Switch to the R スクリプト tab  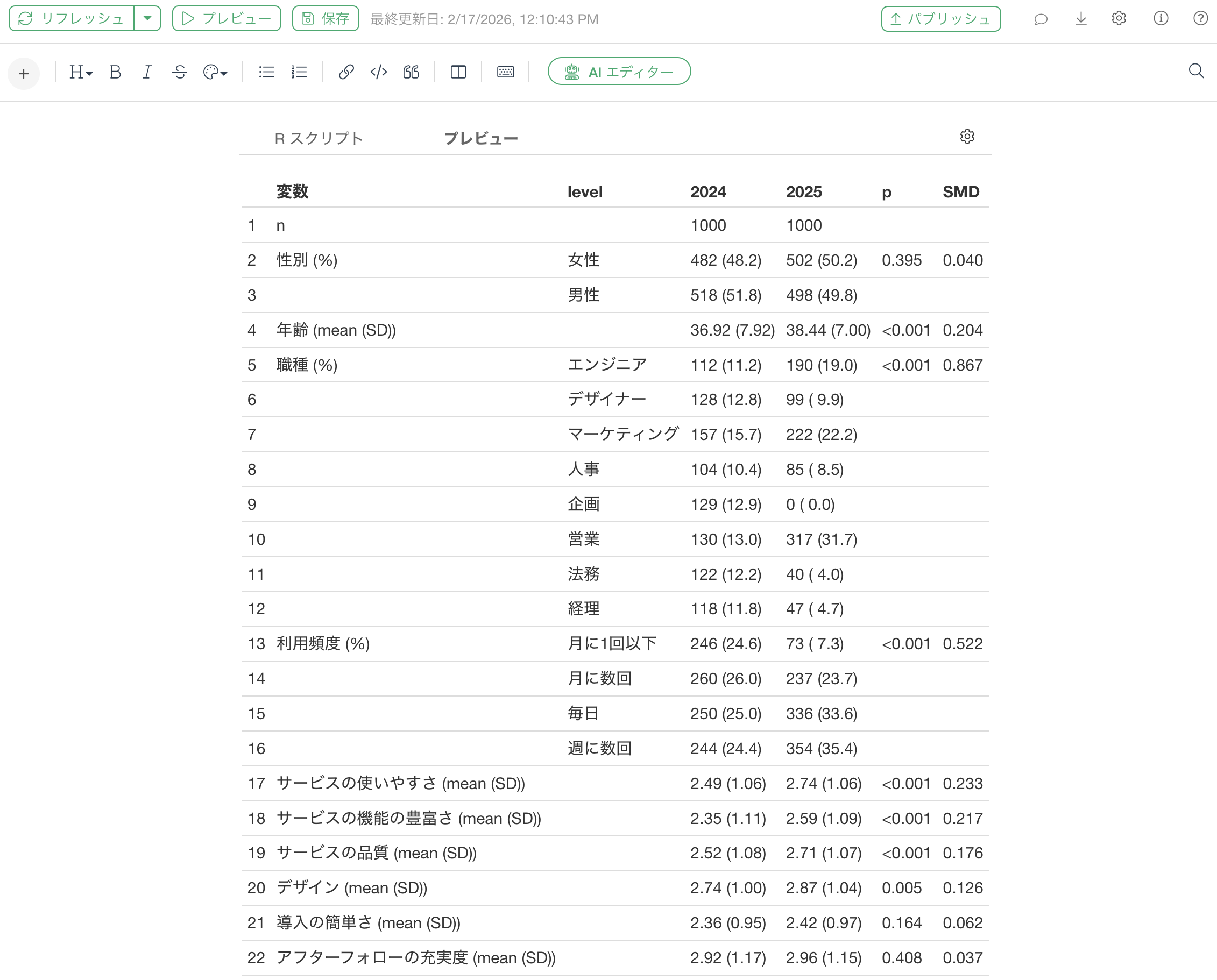319,138
